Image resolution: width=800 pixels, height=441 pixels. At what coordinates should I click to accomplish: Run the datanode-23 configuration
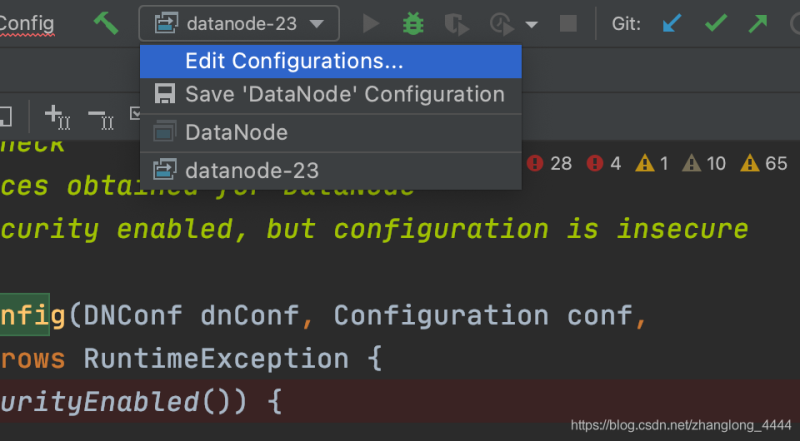point(371,23)
